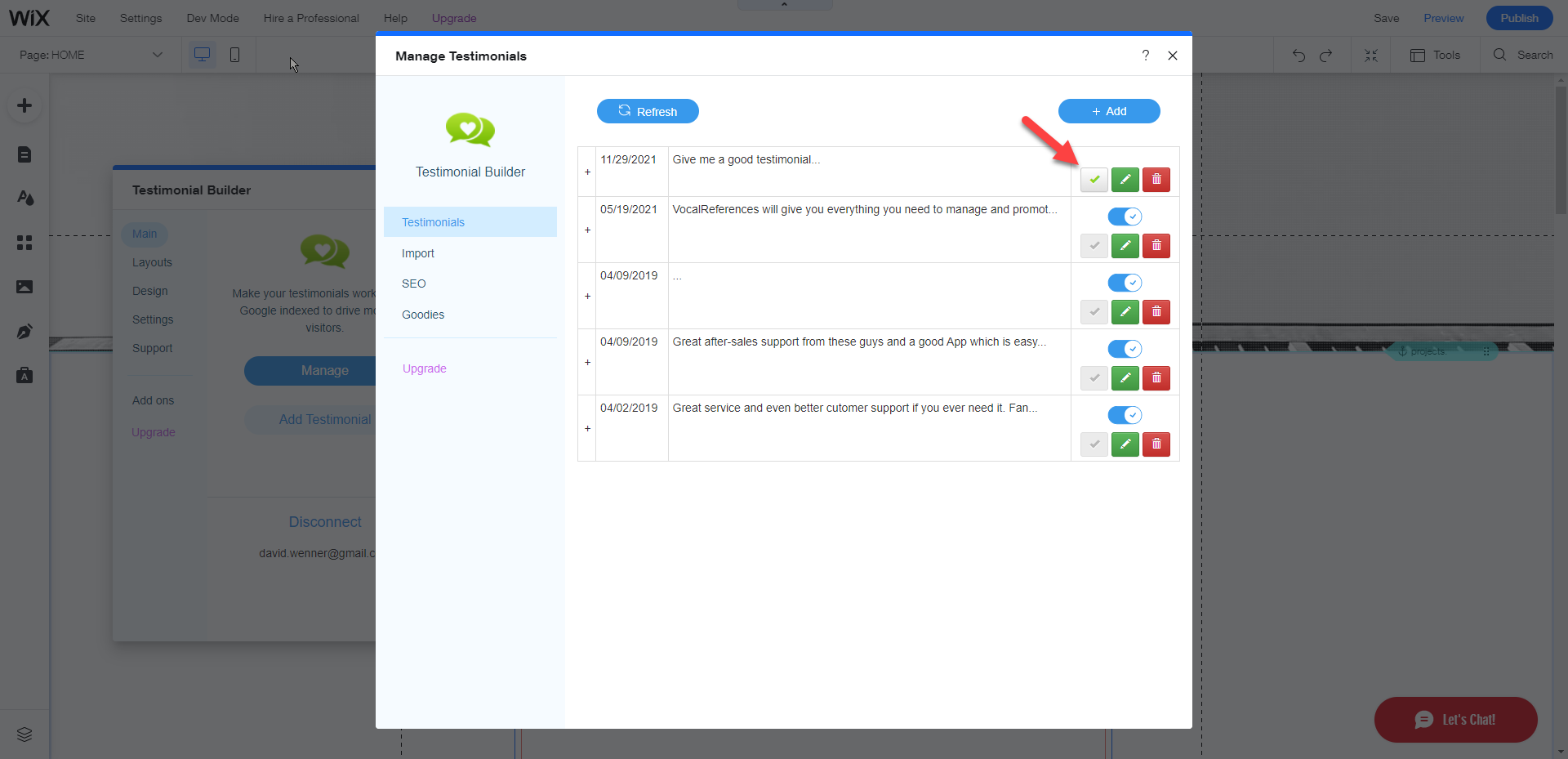Click the Refresh button

click(x=648, y=111)
